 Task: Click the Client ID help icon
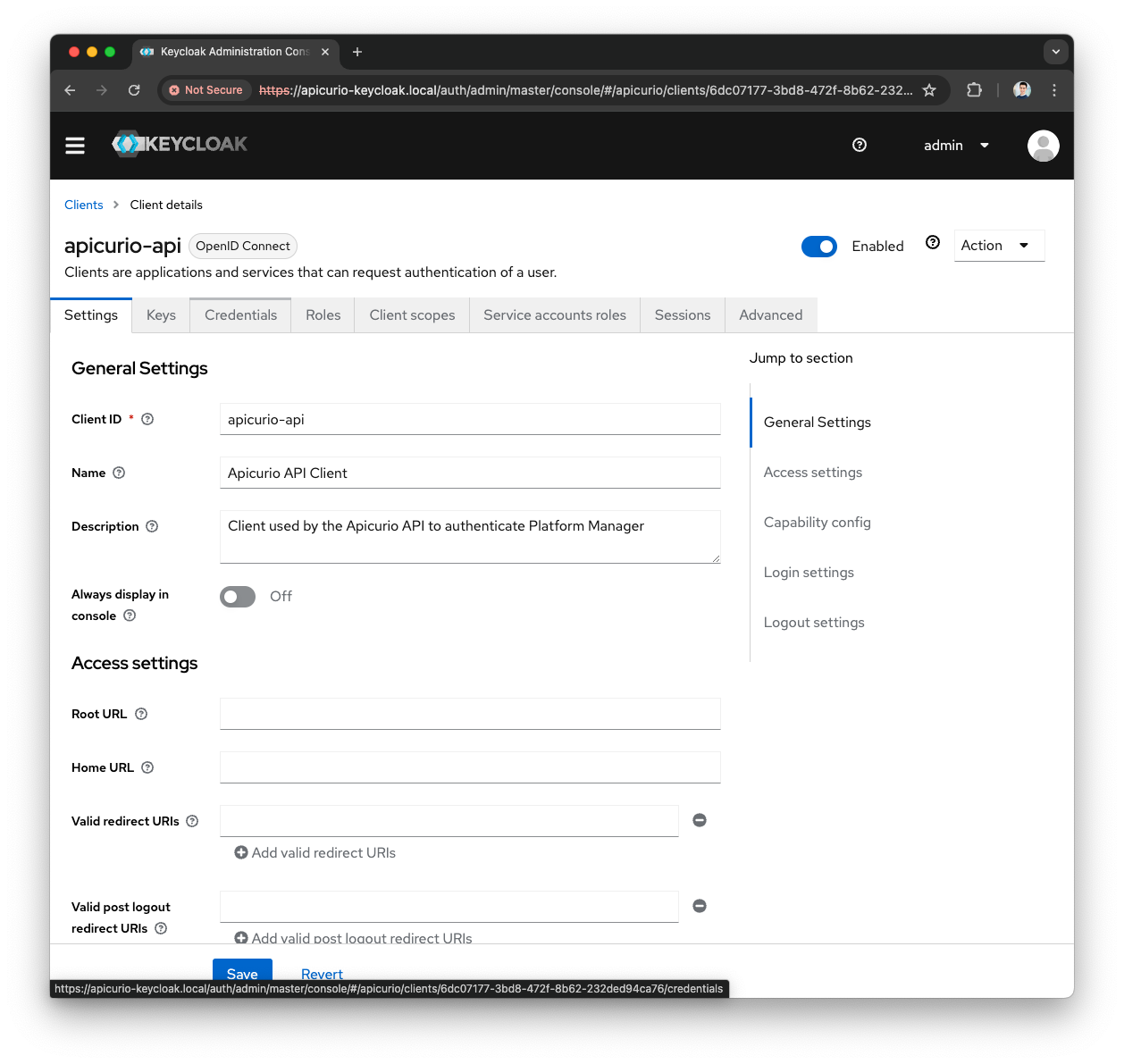(147, 419)
